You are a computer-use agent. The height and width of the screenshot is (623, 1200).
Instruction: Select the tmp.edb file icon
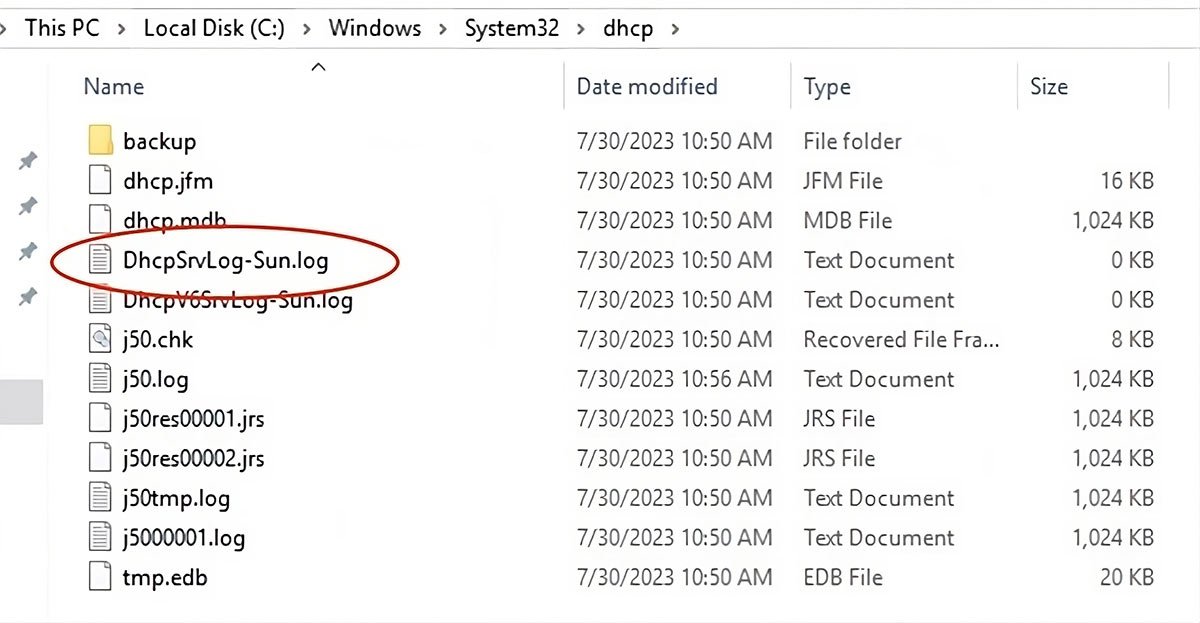point(100,577)
